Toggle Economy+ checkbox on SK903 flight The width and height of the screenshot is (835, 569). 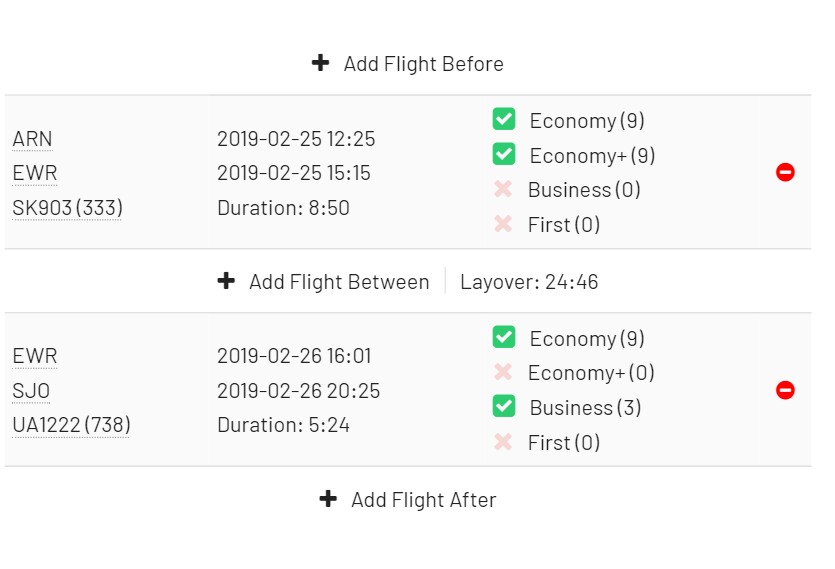(504, 155)
